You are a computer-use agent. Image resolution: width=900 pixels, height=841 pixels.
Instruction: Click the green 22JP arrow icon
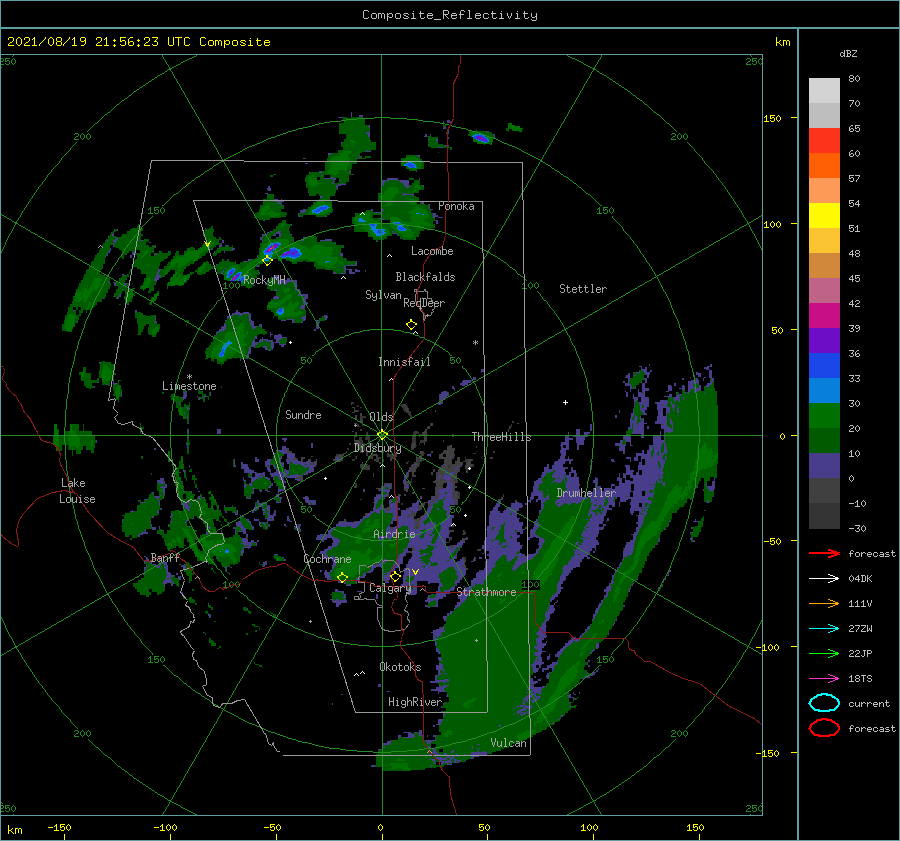point(824,653)
